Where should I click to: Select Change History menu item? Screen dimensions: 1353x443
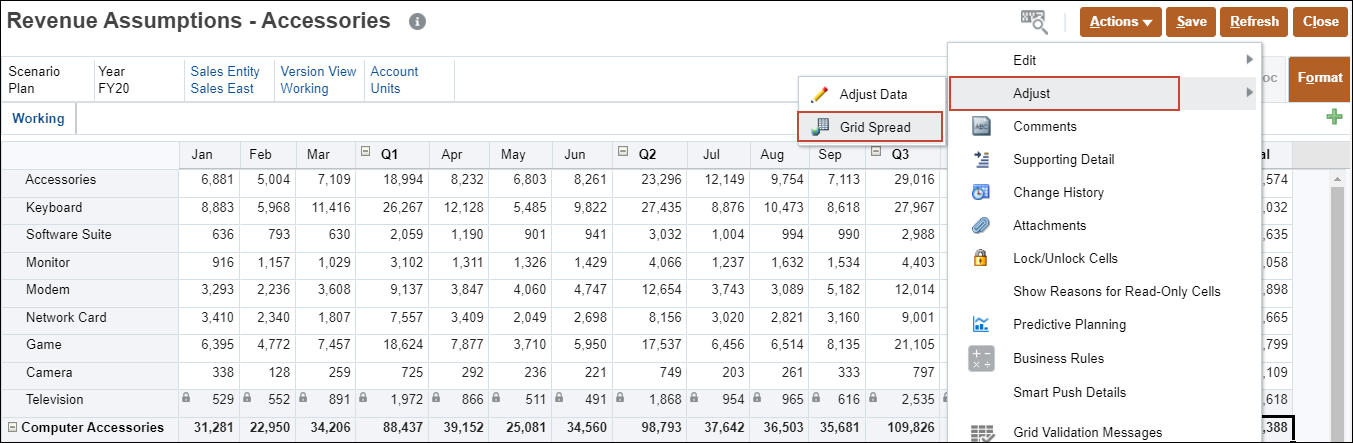pyautogui.click(x=1058, y=193)
